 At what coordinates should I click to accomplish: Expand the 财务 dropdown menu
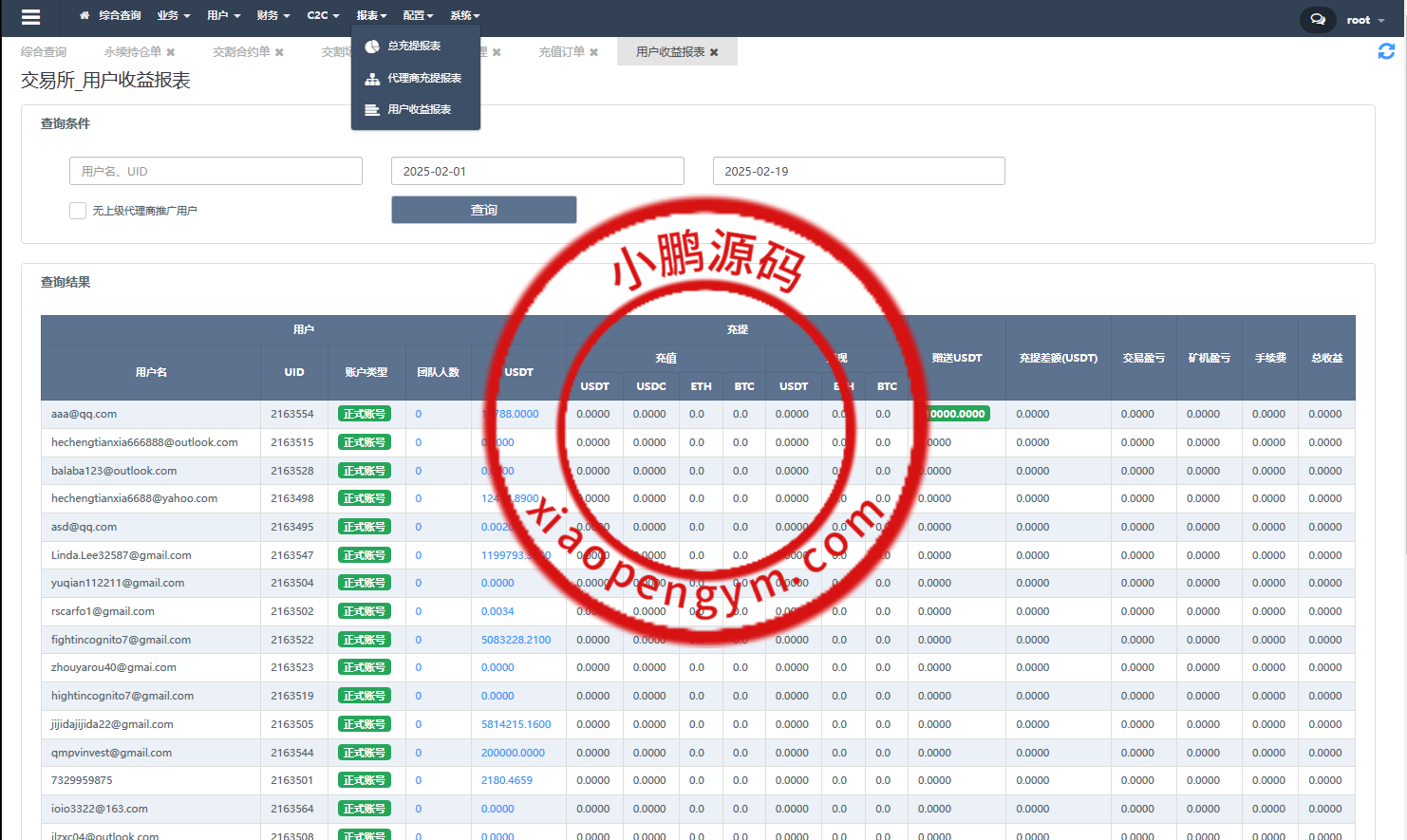[273, 16]
